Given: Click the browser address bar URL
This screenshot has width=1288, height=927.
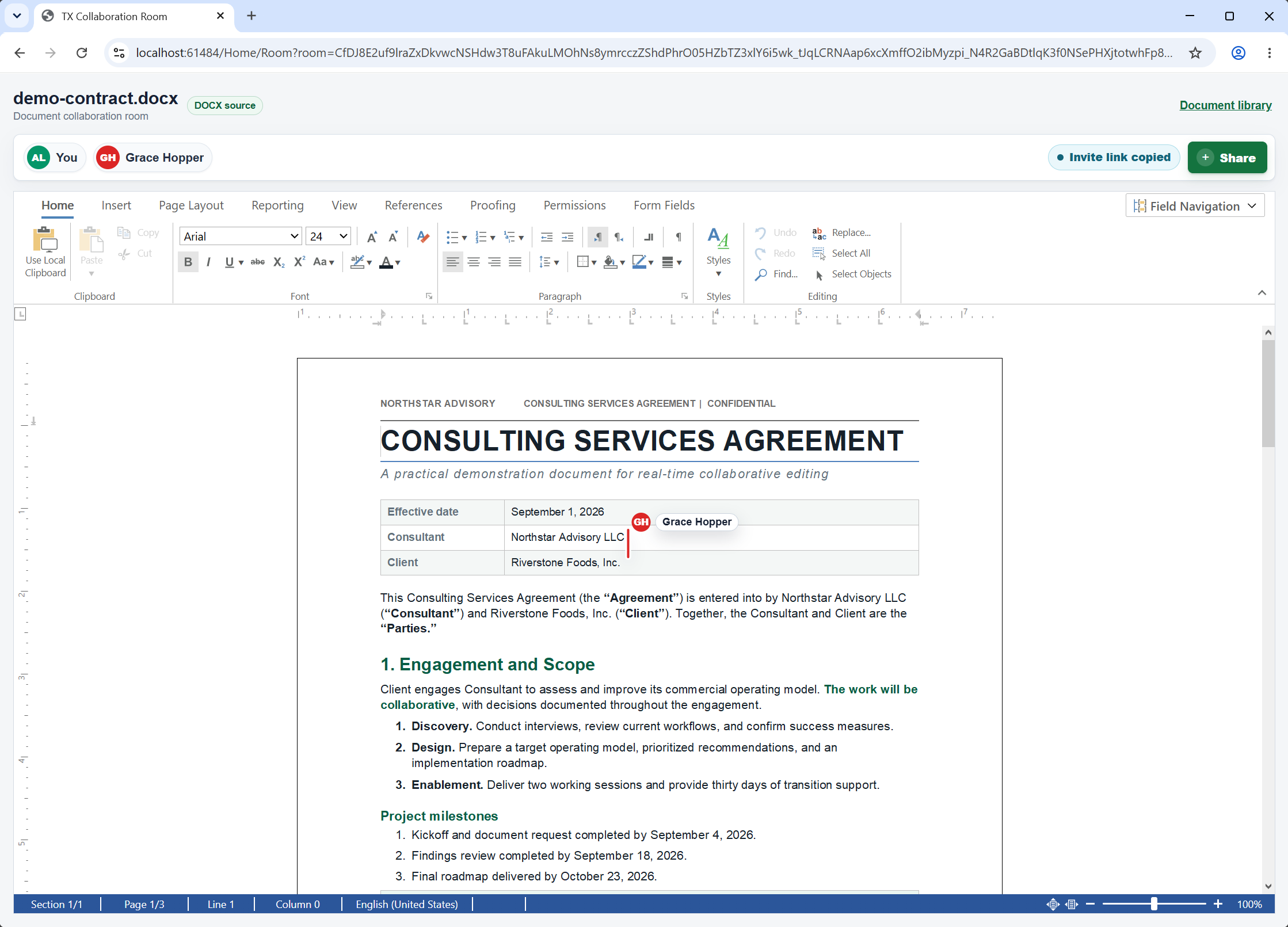Looking at the screenshot, I should coord(653,53).
